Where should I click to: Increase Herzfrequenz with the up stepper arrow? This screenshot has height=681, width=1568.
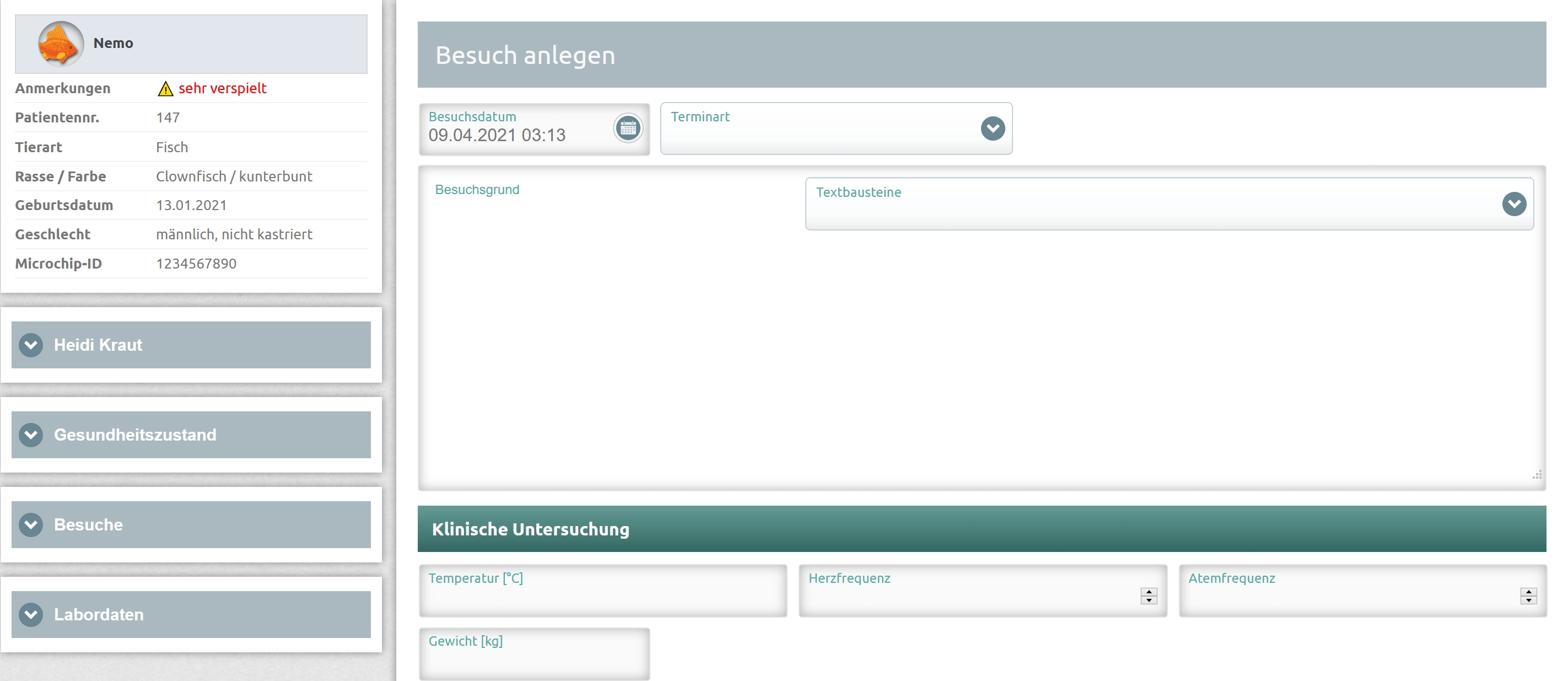1149,592
